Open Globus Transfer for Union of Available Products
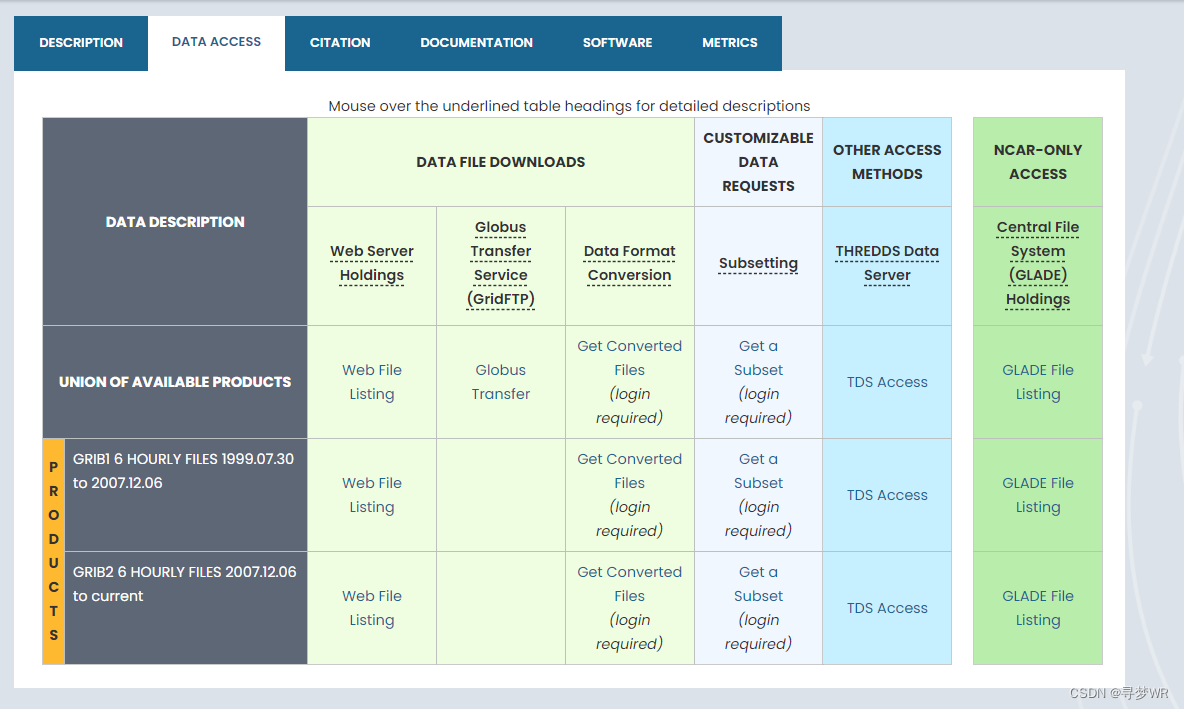The image size is (1184, 709). [501, 382]
